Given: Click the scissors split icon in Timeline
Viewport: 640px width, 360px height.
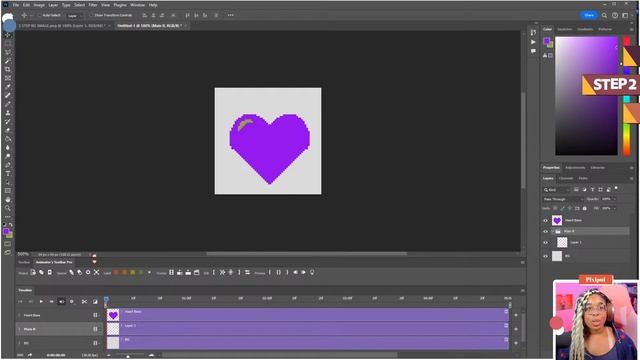Looking at the screenshot, I should click(84, 302).
